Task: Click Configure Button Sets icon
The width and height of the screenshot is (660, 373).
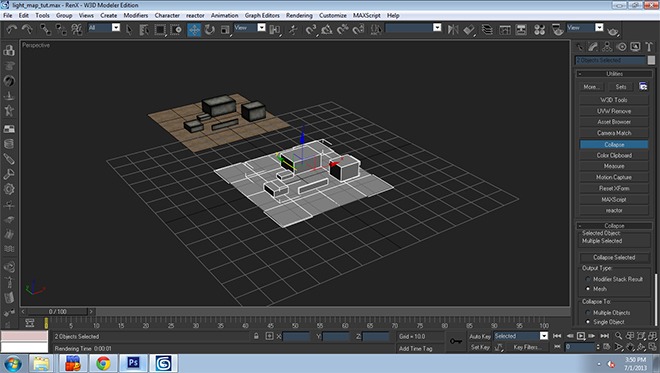Action: [643, 86]
